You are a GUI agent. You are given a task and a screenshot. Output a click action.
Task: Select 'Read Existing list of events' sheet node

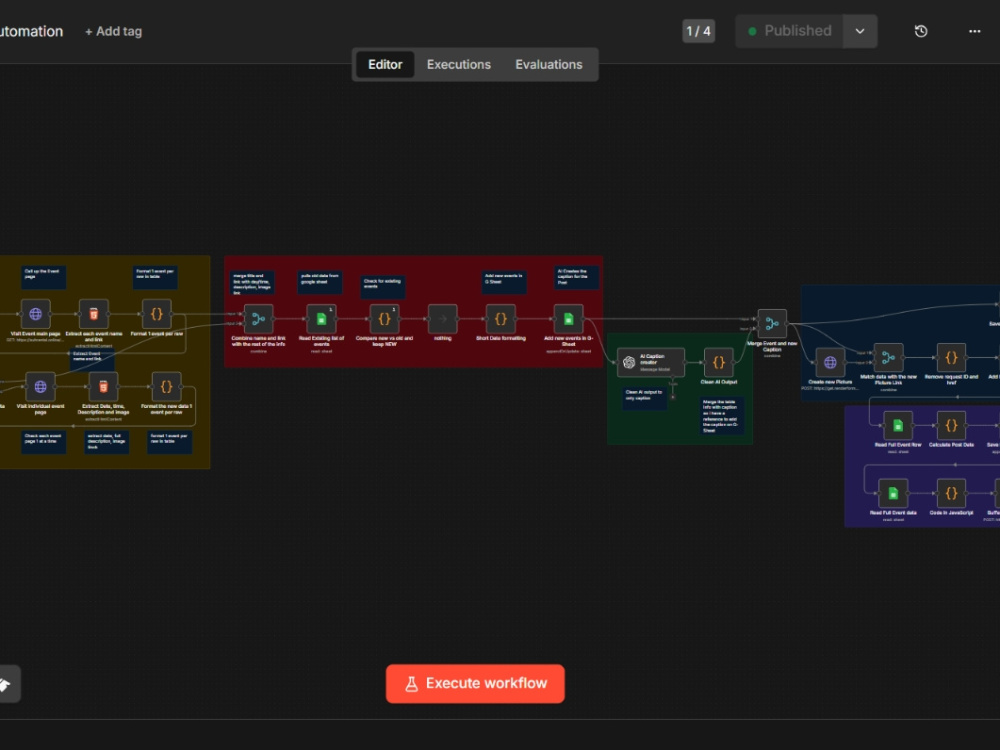[x=321, y=319]
